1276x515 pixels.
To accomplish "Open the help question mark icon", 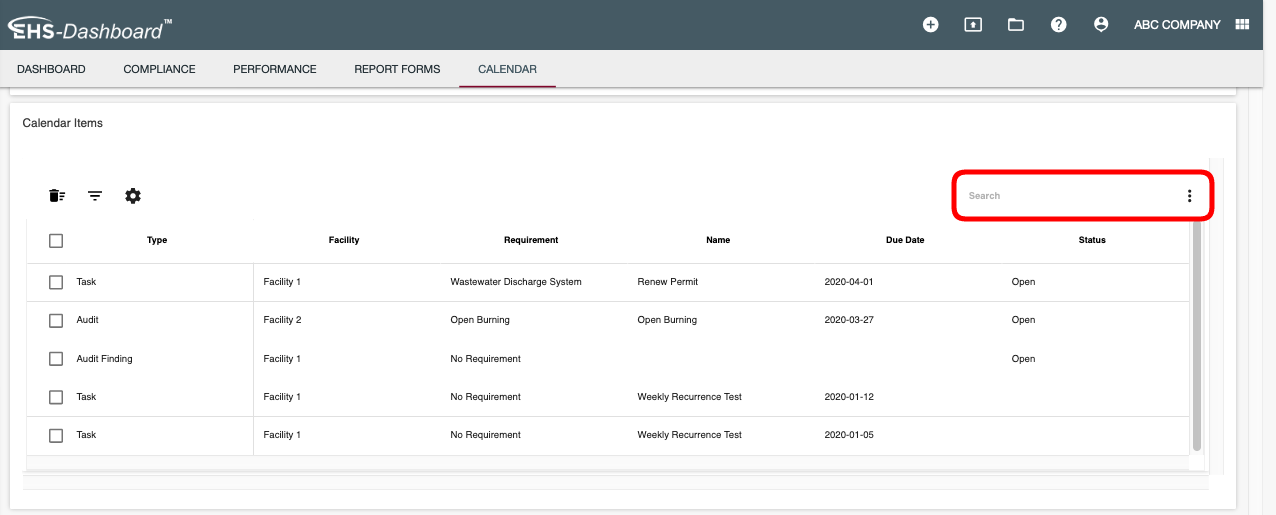I will (x=1058, y=25).
